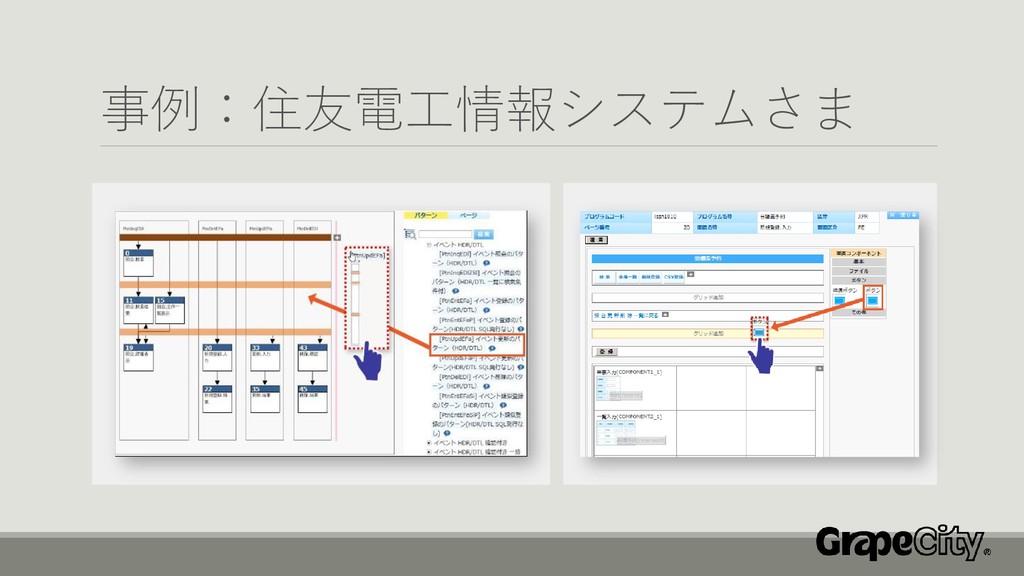Open help icon for the [PtnUpdEFa] pattern
This screenshot has height=576, width=1024.
pyautogui.click(x=492, y=349)
